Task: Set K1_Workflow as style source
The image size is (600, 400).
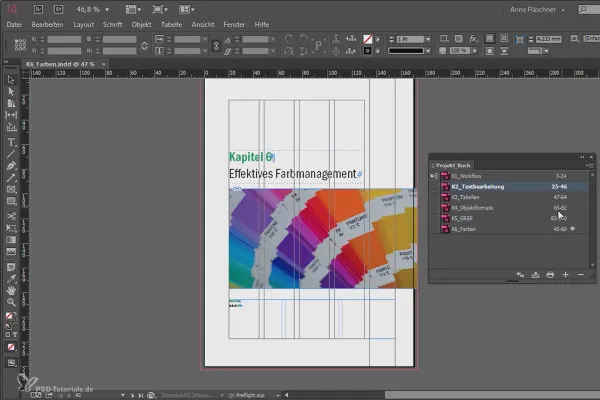Action: (x=433, y=174)
